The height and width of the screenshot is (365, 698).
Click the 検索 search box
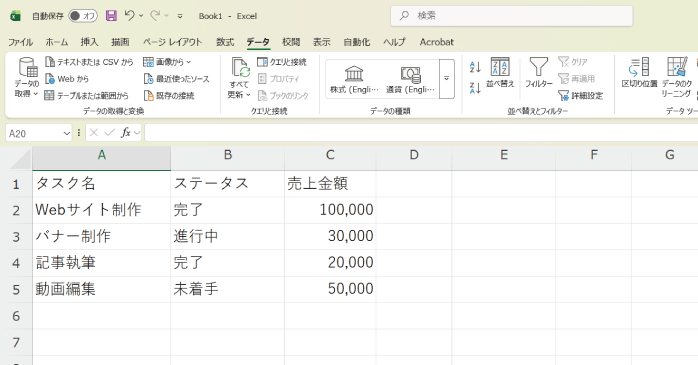[511, 16]
